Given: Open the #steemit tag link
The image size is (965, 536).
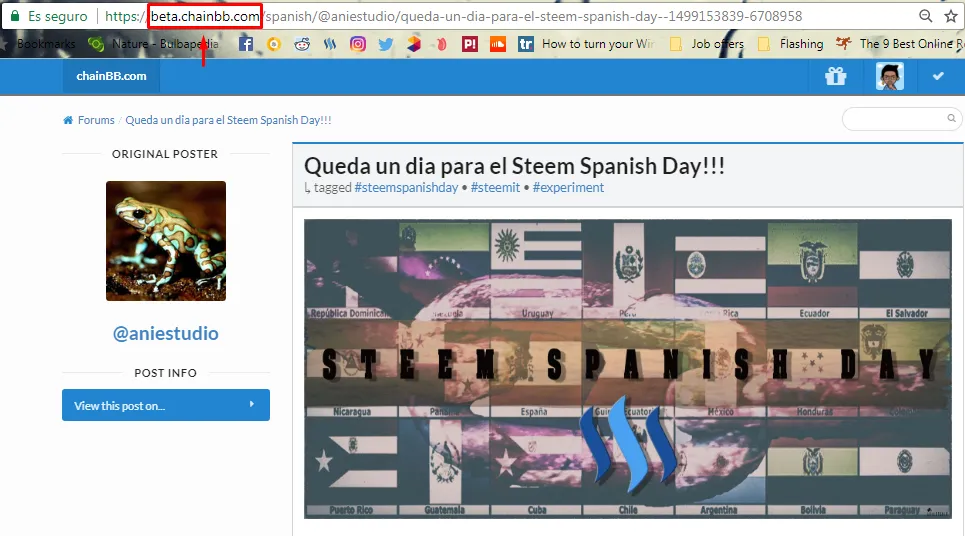Looking at the screenshot, I should [x=495, y=188].
